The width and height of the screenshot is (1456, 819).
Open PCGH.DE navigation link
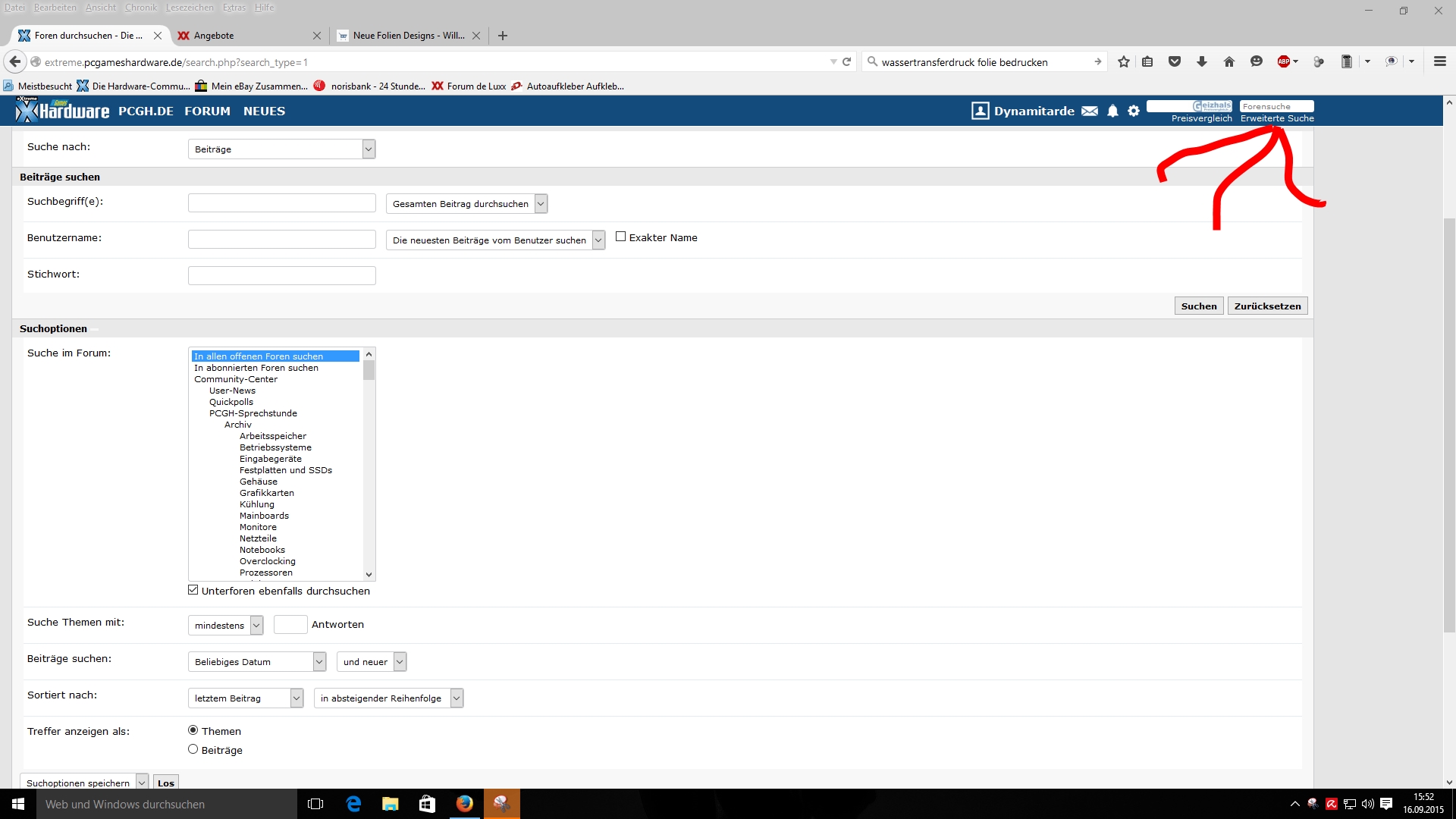point(146,111)
